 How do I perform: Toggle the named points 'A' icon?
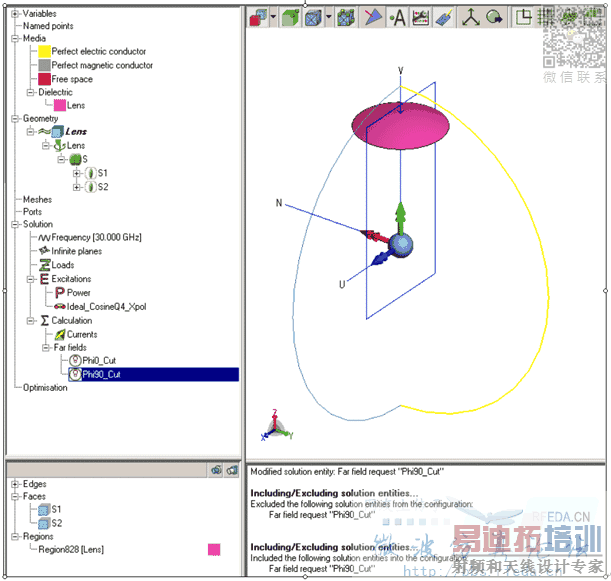397,18
